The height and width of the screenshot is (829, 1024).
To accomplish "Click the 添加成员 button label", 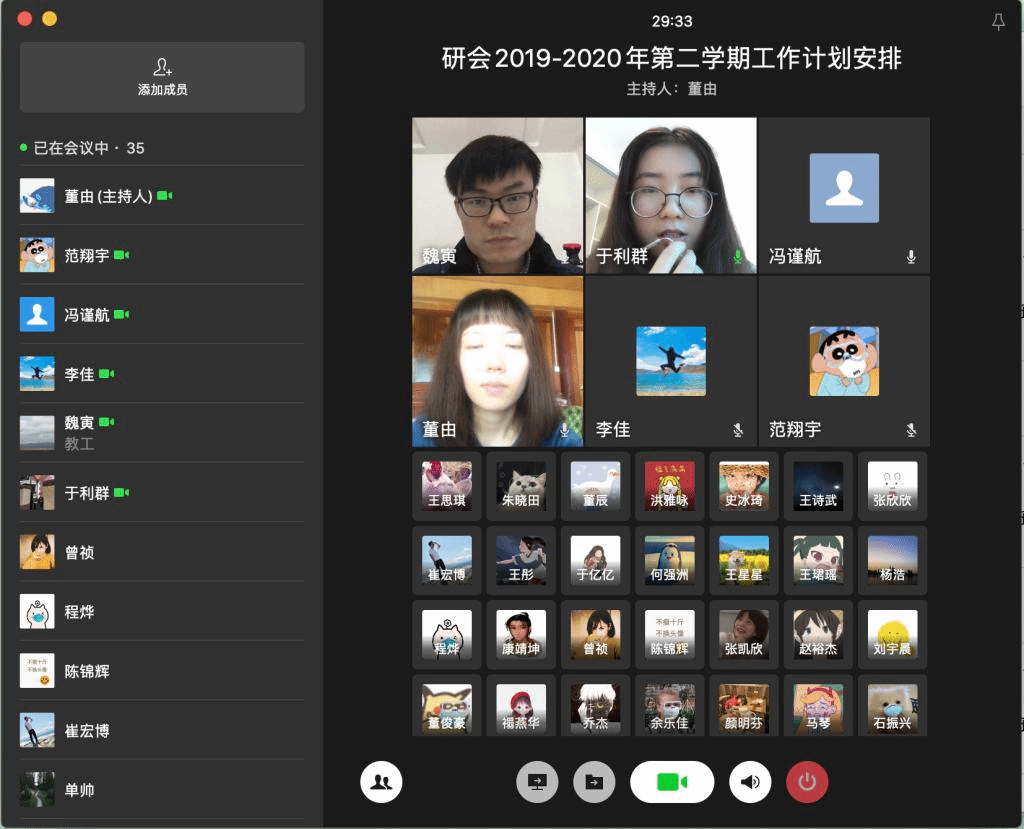I will tap(162, 89).
